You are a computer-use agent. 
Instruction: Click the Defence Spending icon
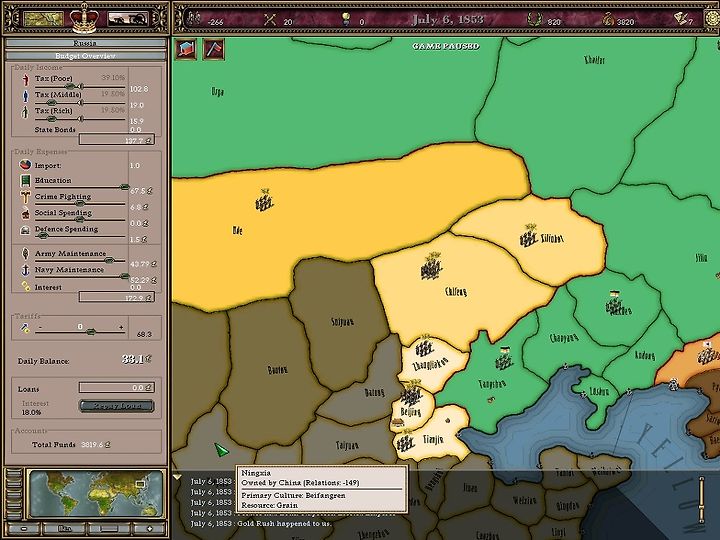pos(25,230)
